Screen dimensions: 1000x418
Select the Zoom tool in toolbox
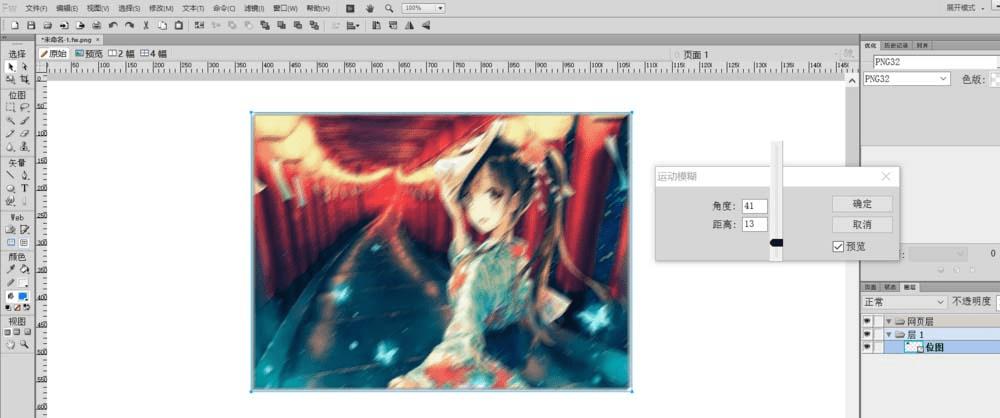pos(24,344)
